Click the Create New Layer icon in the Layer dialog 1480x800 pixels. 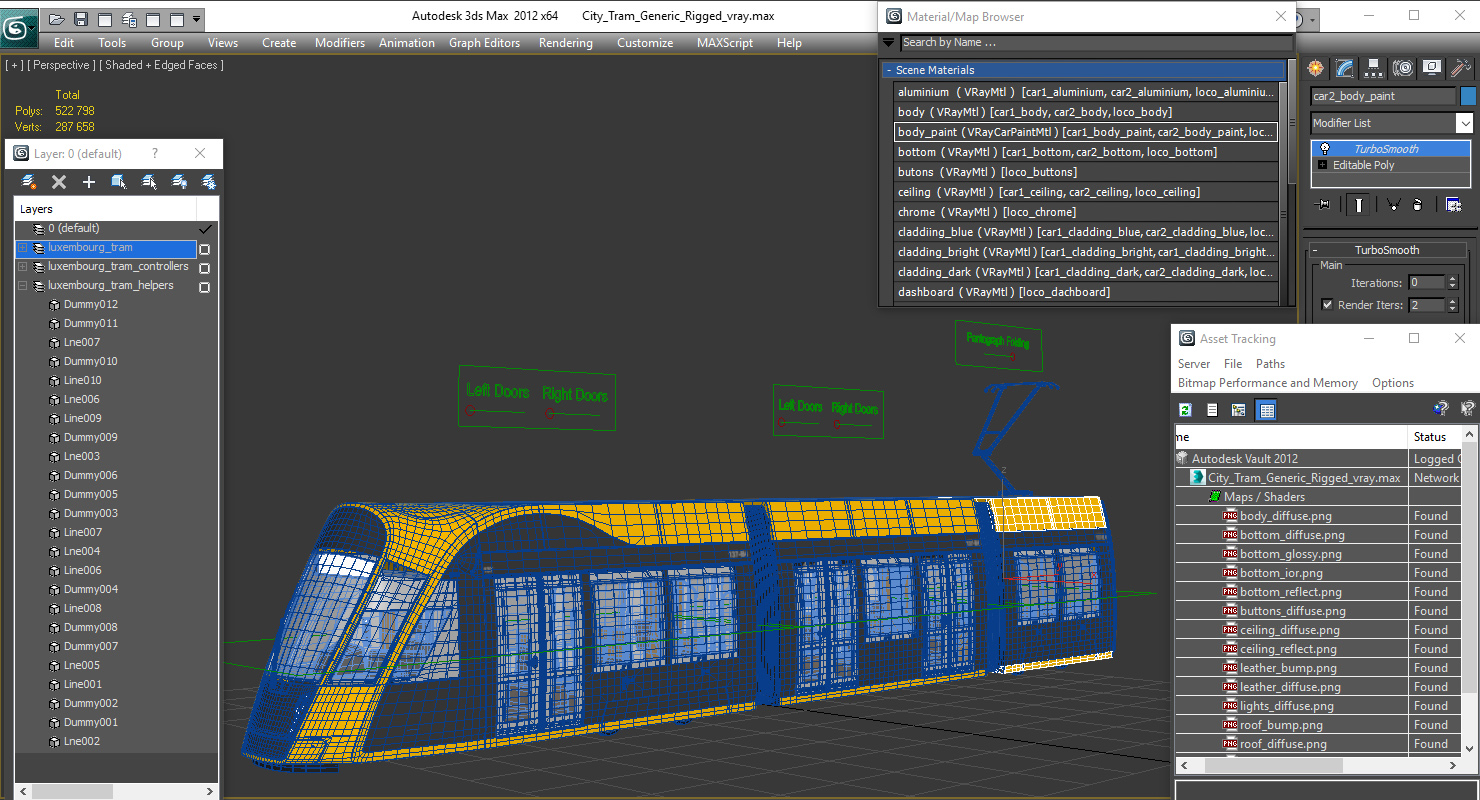coord(29,182)
